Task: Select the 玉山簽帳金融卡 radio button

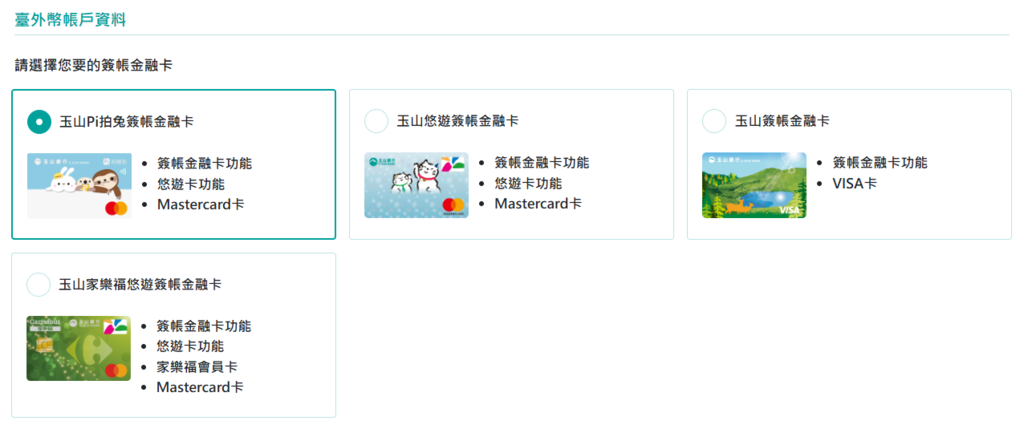Action: (x=714, y=121)
